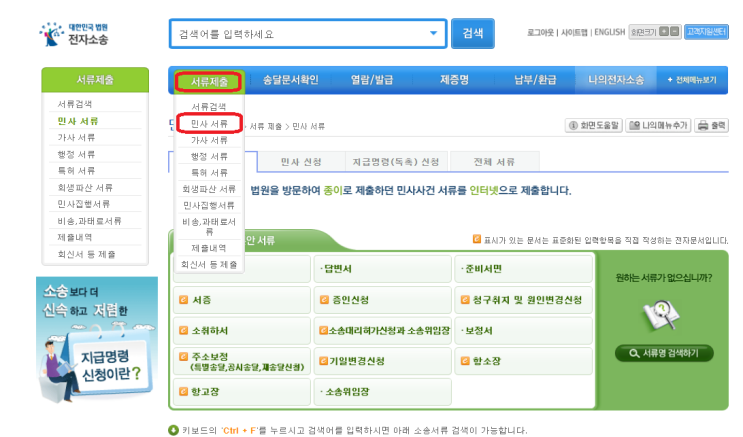Viewport: 743px width, 437px height.
Task: Open the 항고장 electronic document
Action: click(x=242, y=392)
